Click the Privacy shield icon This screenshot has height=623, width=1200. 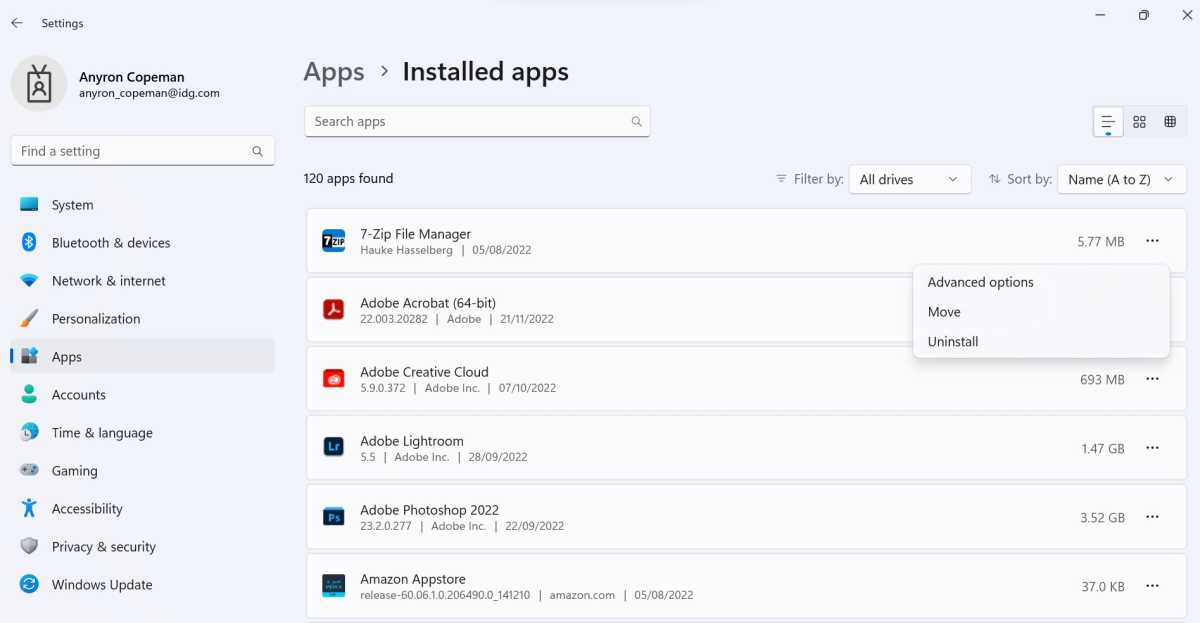coord(30,547)
